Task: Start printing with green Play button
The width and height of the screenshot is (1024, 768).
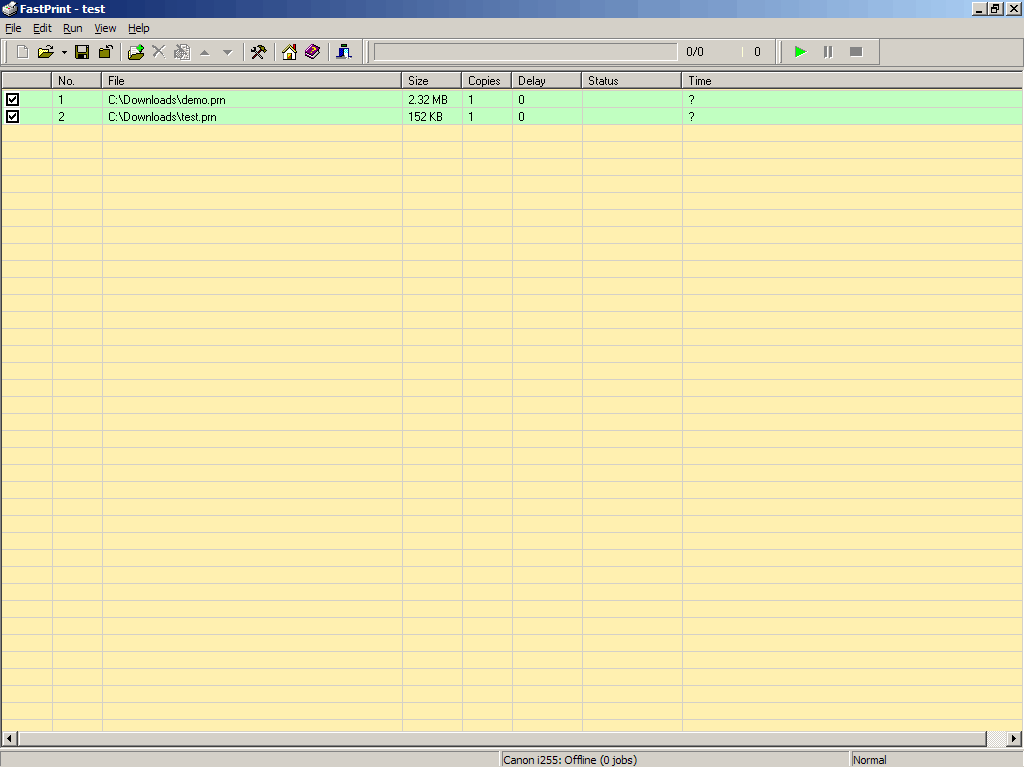Action: tap(800, 52)
